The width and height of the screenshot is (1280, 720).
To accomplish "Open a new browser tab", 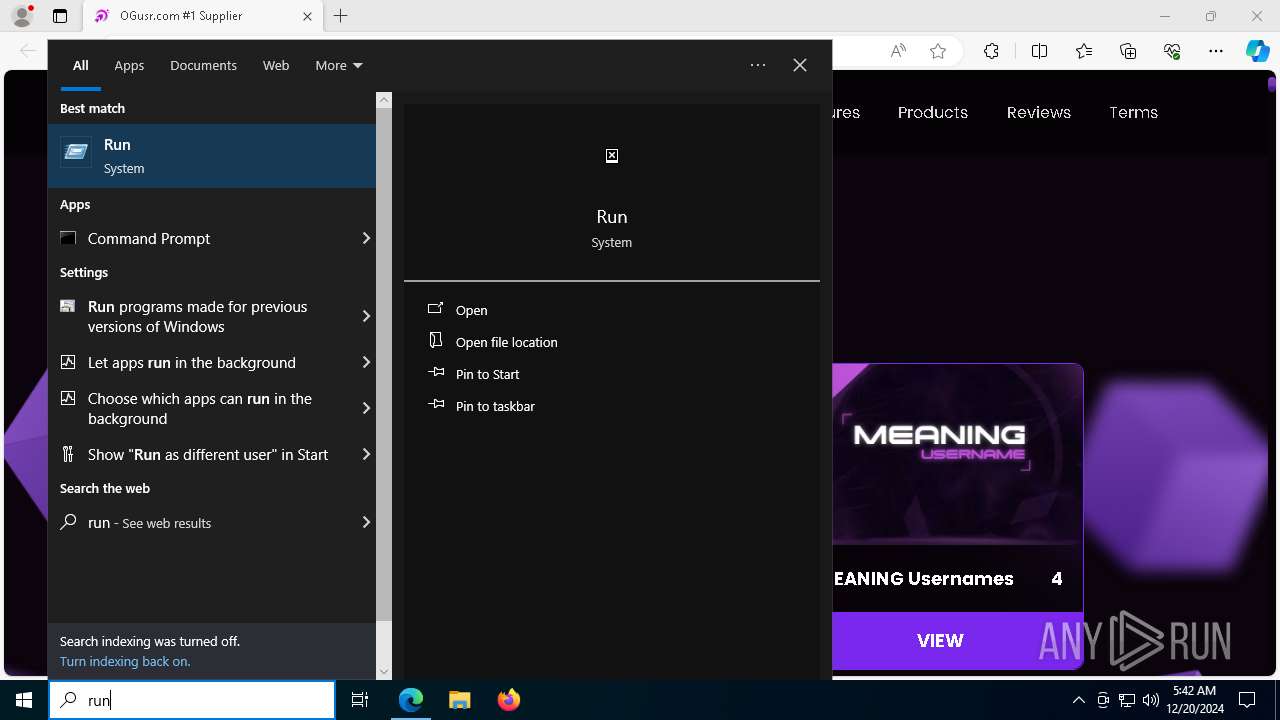I will [x=341, y=16].
